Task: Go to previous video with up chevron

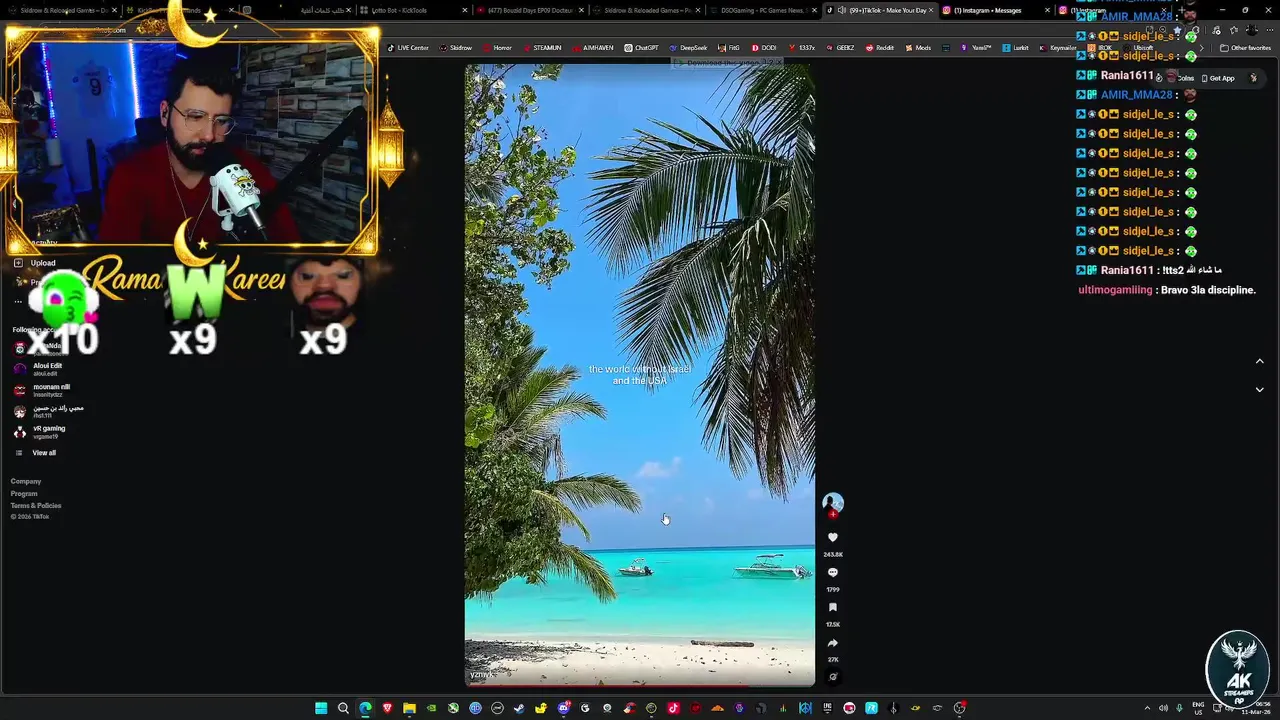Action: pos(1259,361)
